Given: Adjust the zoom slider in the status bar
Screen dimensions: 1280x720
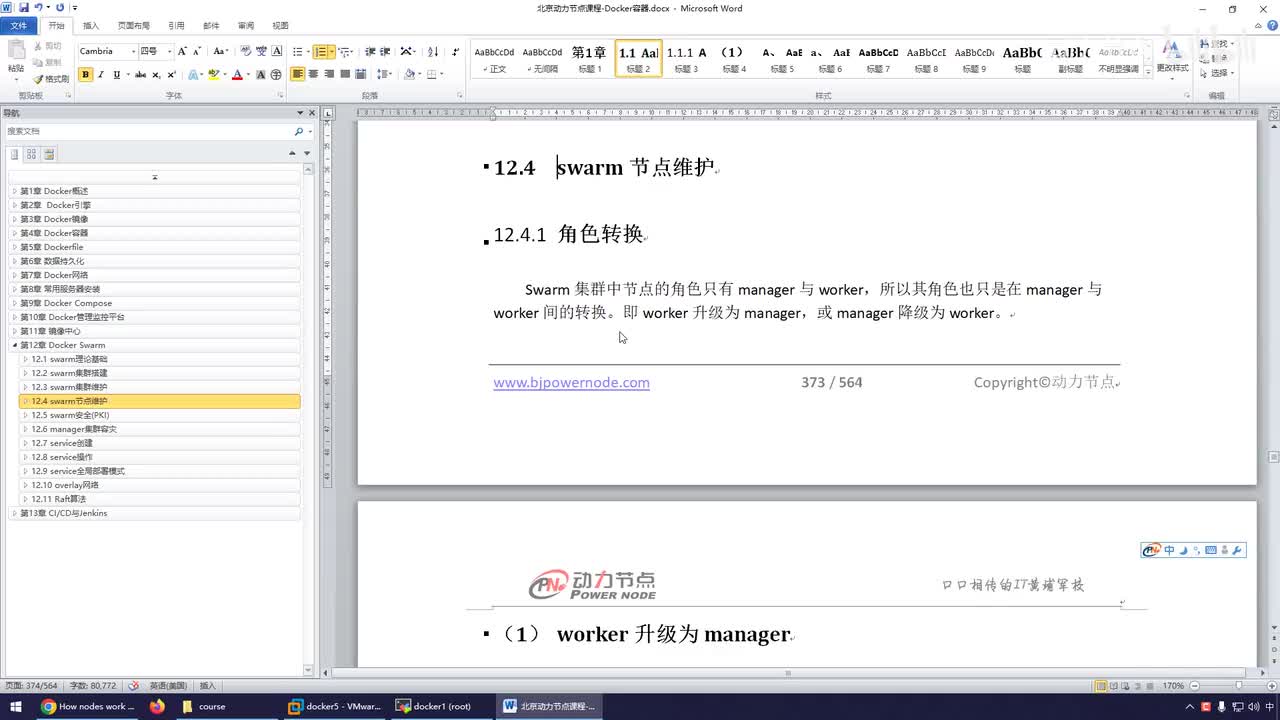Looking at the screenshot, I should (1238, 686).
